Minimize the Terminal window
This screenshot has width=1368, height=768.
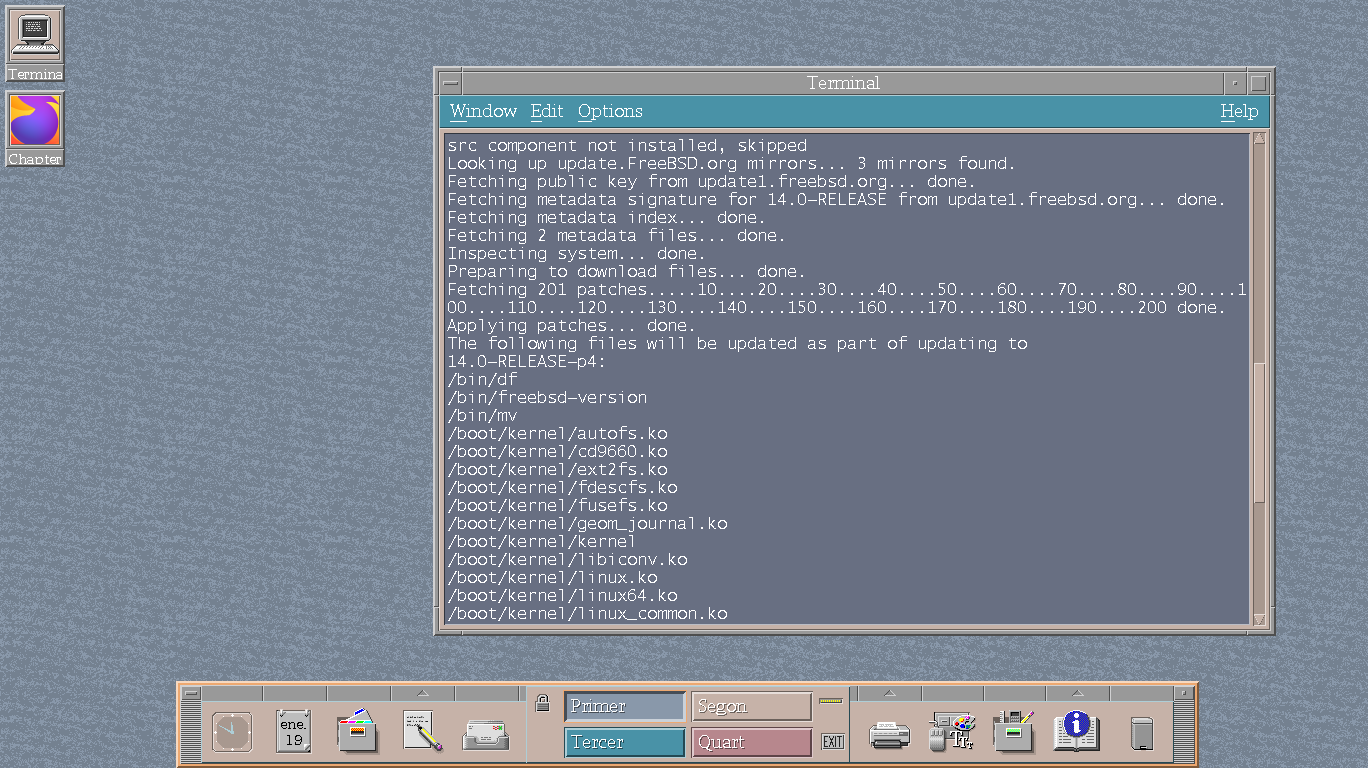click(1236, 84)
